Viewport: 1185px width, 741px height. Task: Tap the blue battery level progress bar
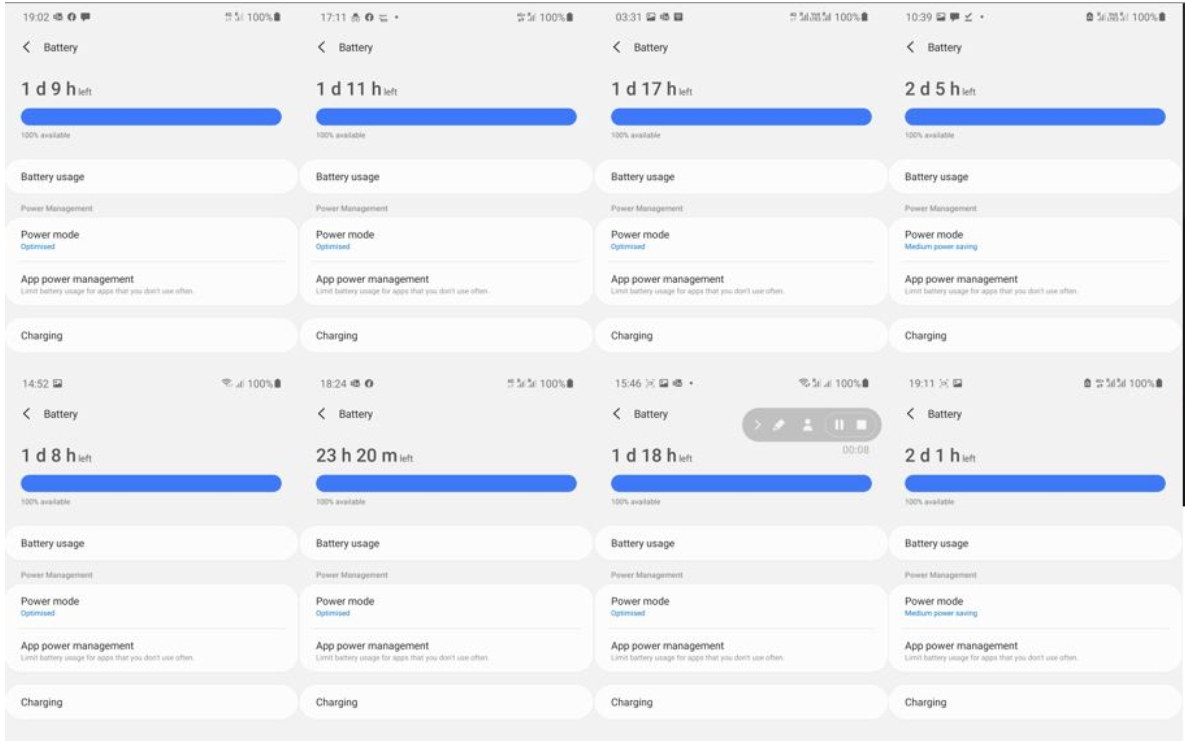click(x=148, y=115)
